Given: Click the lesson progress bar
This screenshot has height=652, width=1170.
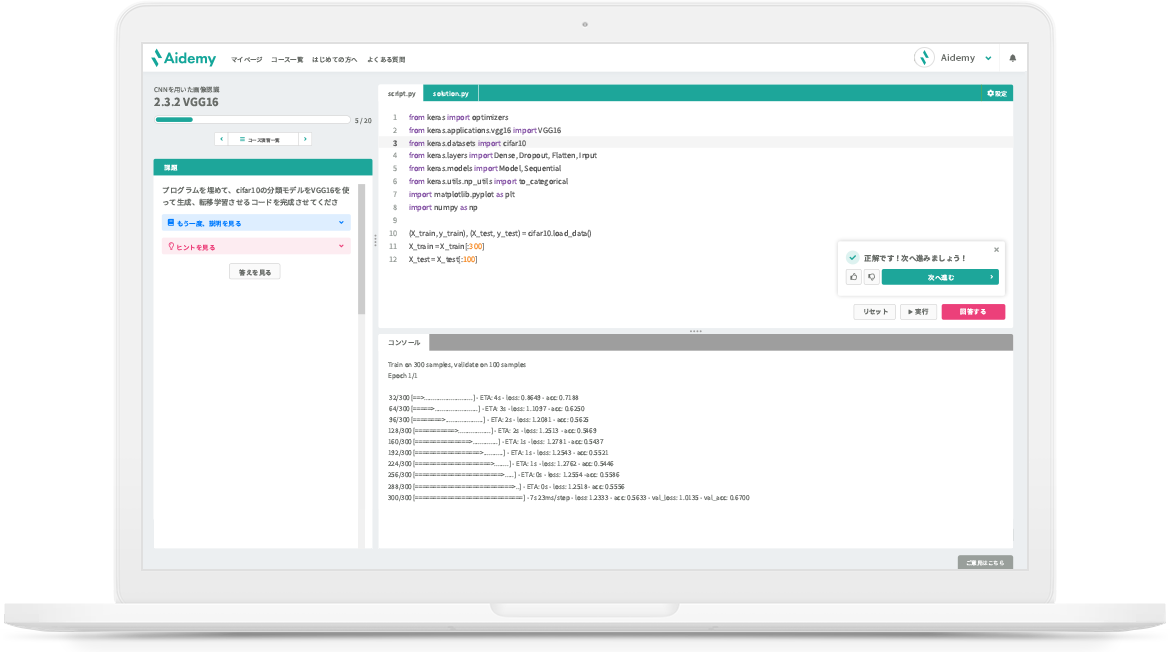Looking at the screenshot, I should point(252,120).
